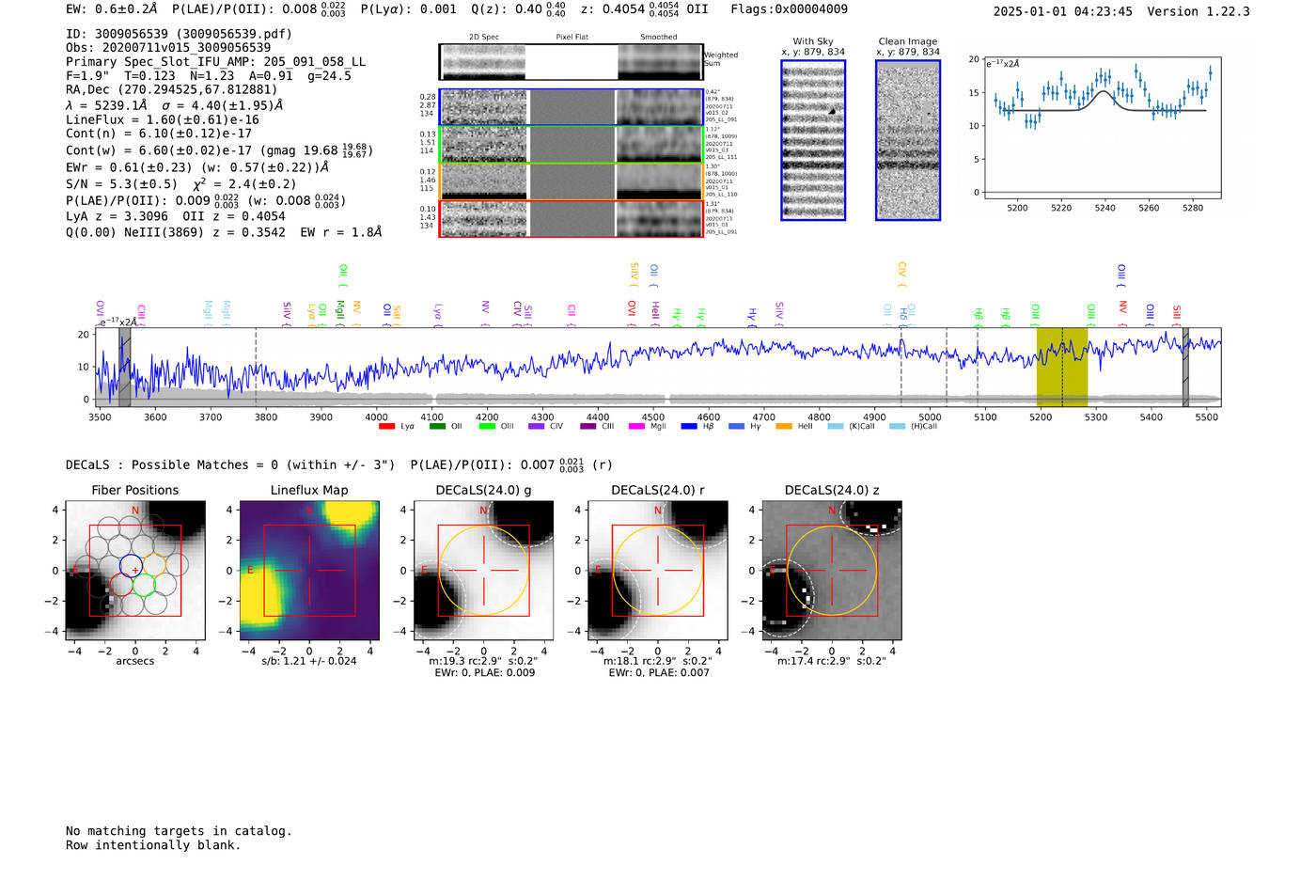Viewport: 1316px width, 896px height.
Task: Select the Weighted Sum 2D spectrum strip
Action: (x=572, y=62)
